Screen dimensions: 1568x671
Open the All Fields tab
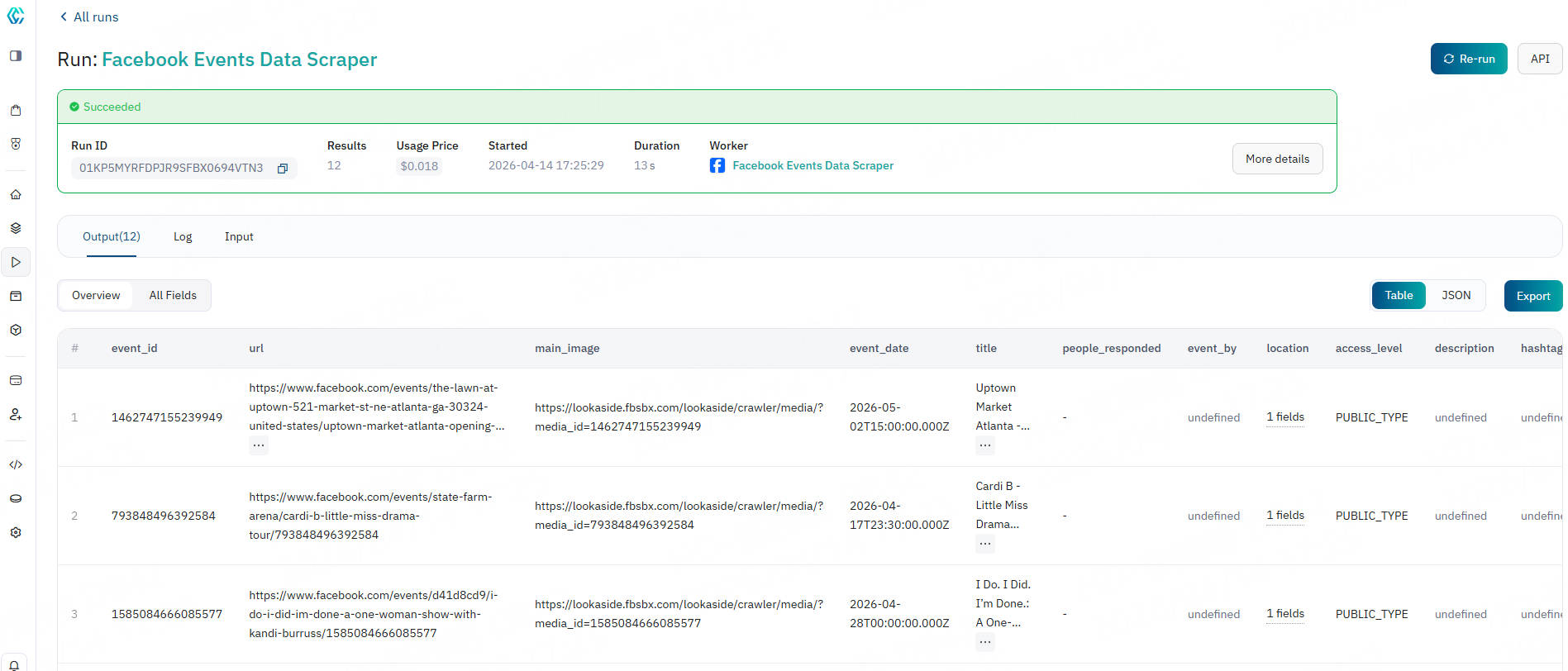[x=173, y=295]
